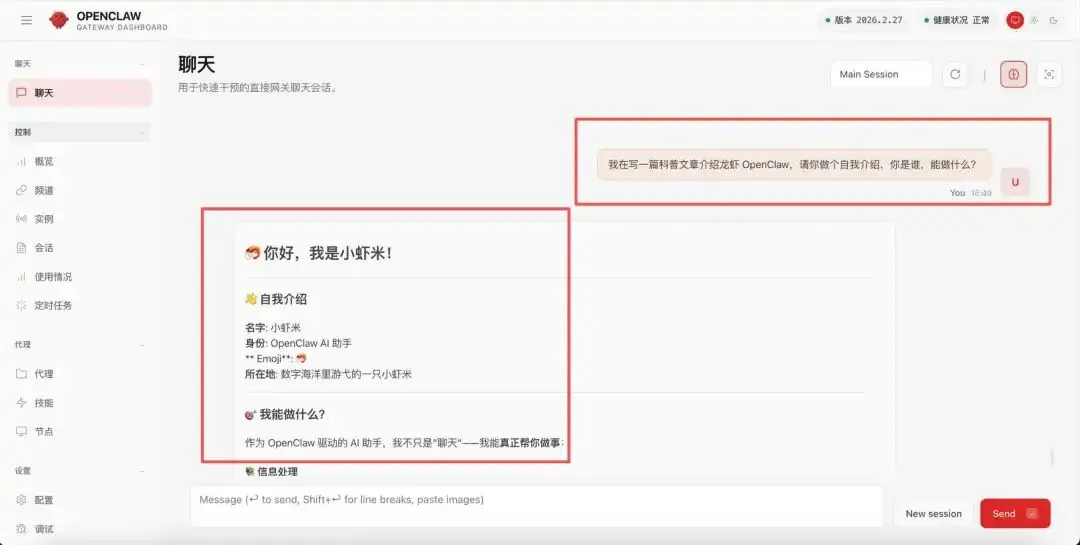The width and height of the screenshot is (1080, 545).
Task: Open the 节点 nodes page
Action: [79, 431]
